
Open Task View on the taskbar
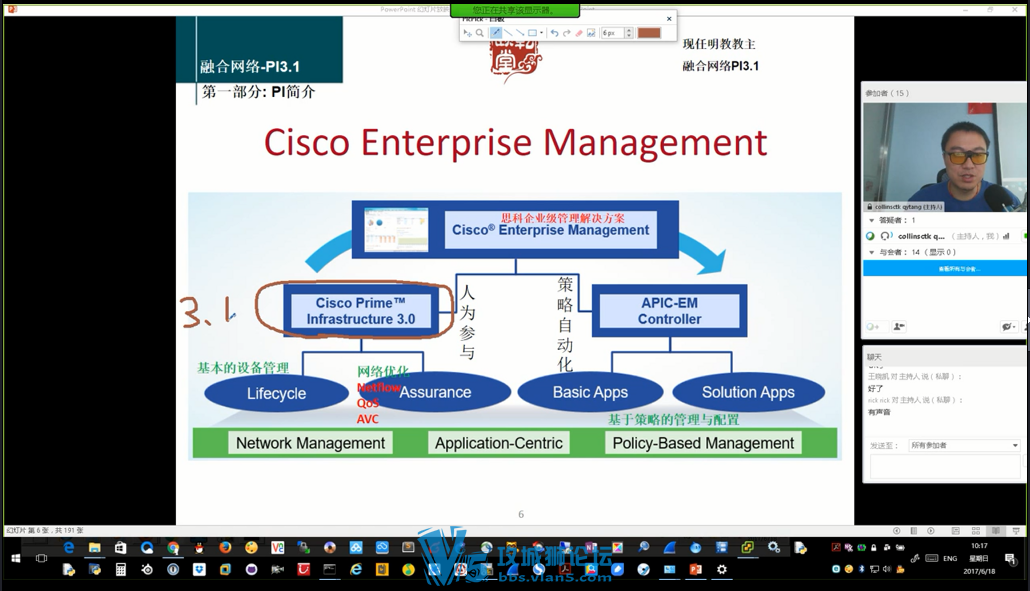pos(41,558)
